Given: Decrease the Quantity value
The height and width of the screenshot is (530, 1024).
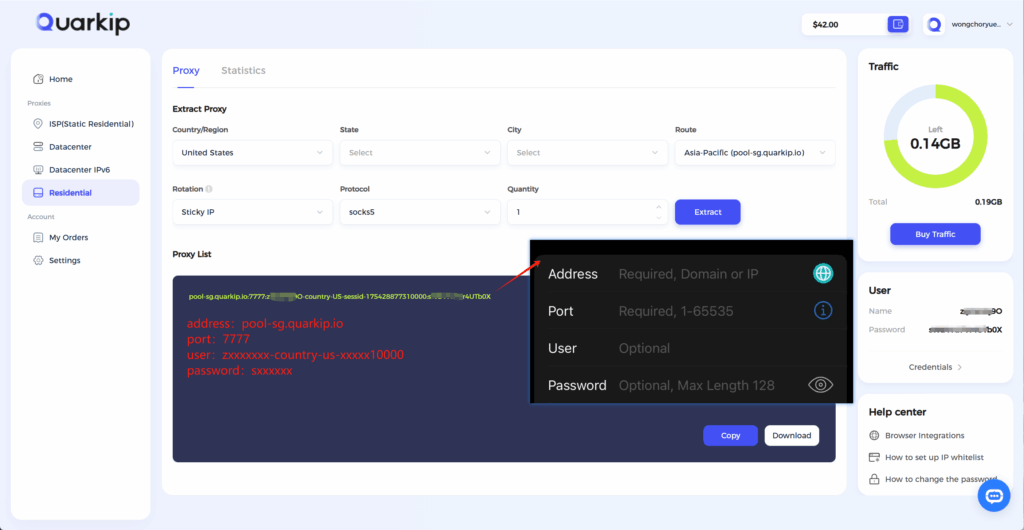Looking at the screenshot, I should point(658,217).
